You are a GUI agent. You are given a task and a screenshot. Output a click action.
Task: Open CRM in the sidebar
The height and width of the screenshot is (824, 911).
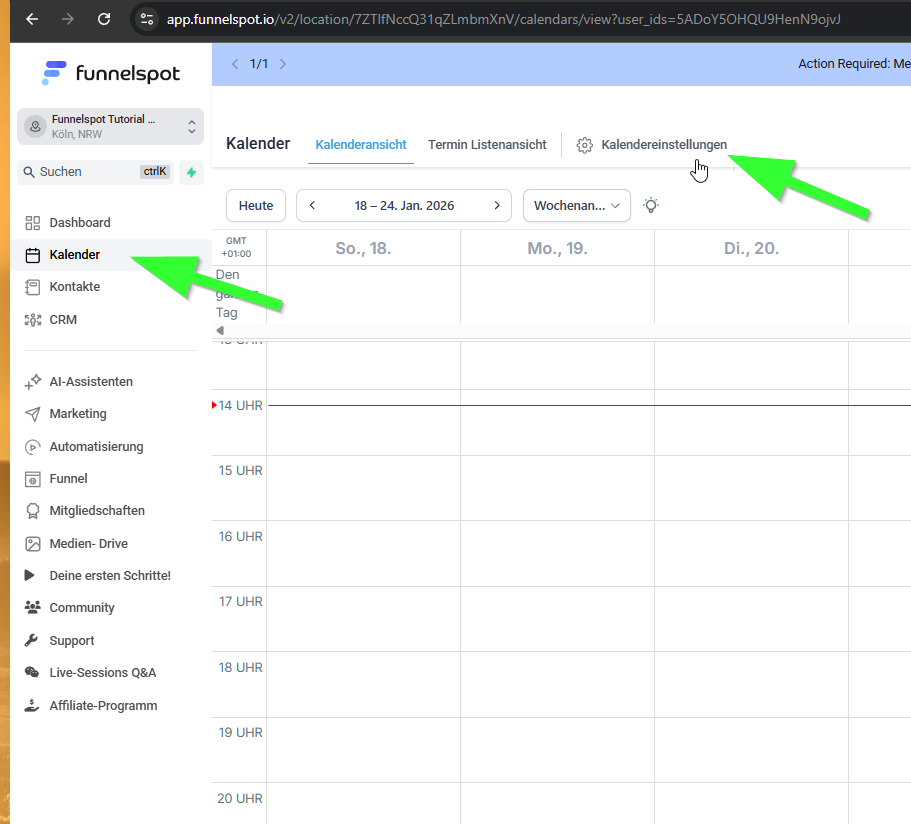click(x=63, y=320)
